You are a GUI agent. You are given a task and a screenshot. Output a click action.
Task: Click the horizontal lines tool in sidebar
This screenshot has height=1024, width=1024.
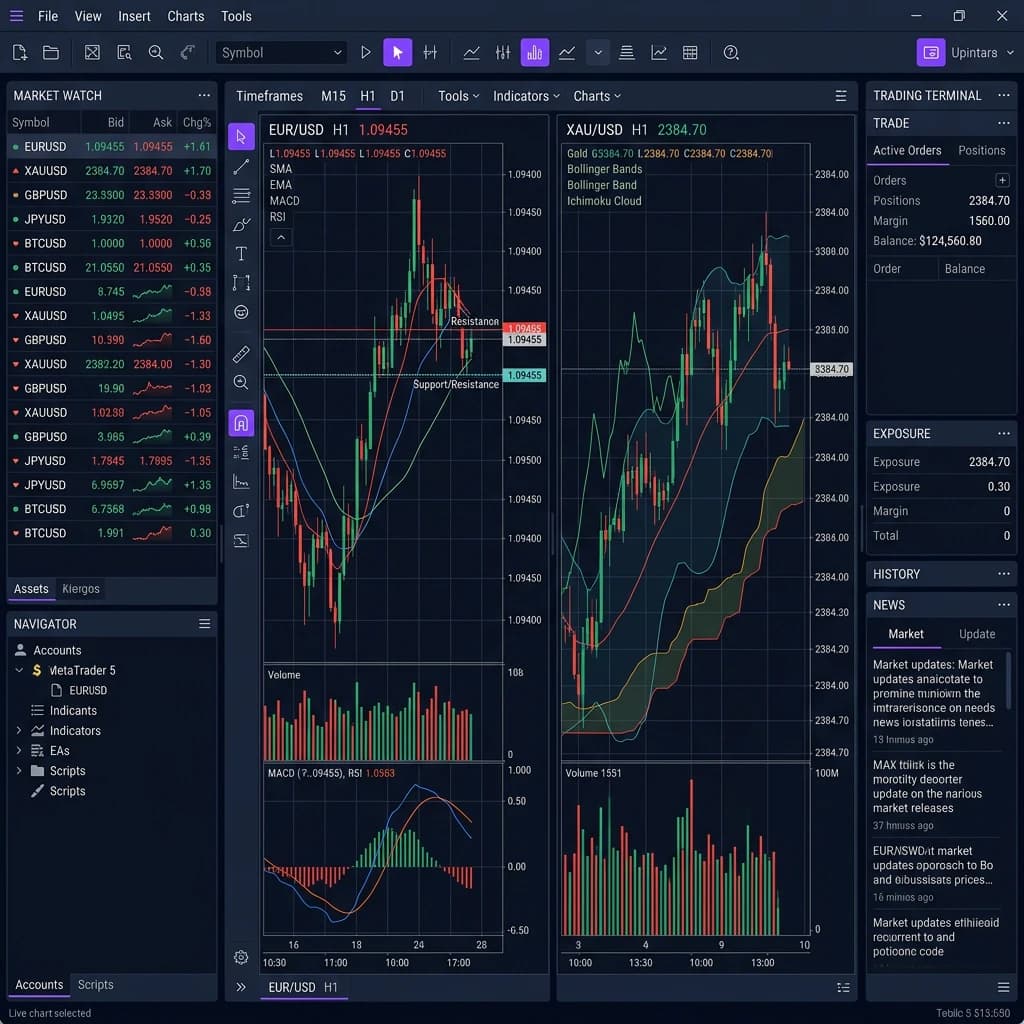click(241, 195)
